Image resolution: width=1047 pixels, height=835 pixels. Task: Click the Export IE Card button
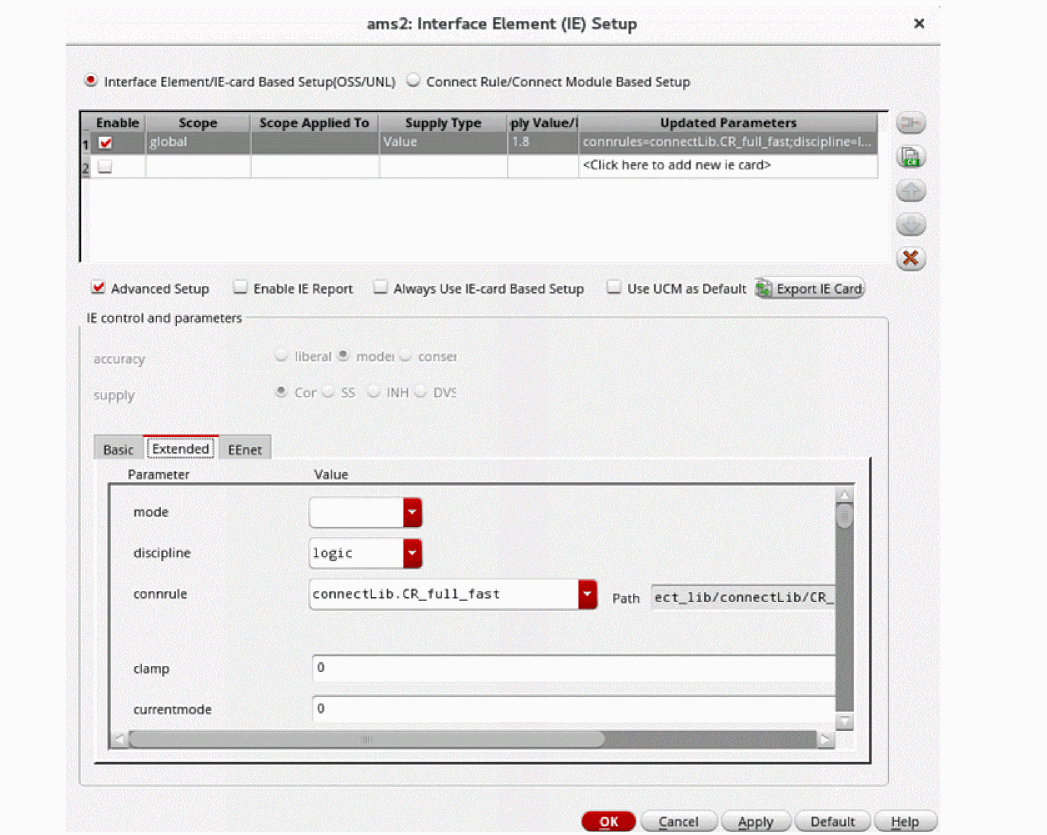tap(810, 289)
